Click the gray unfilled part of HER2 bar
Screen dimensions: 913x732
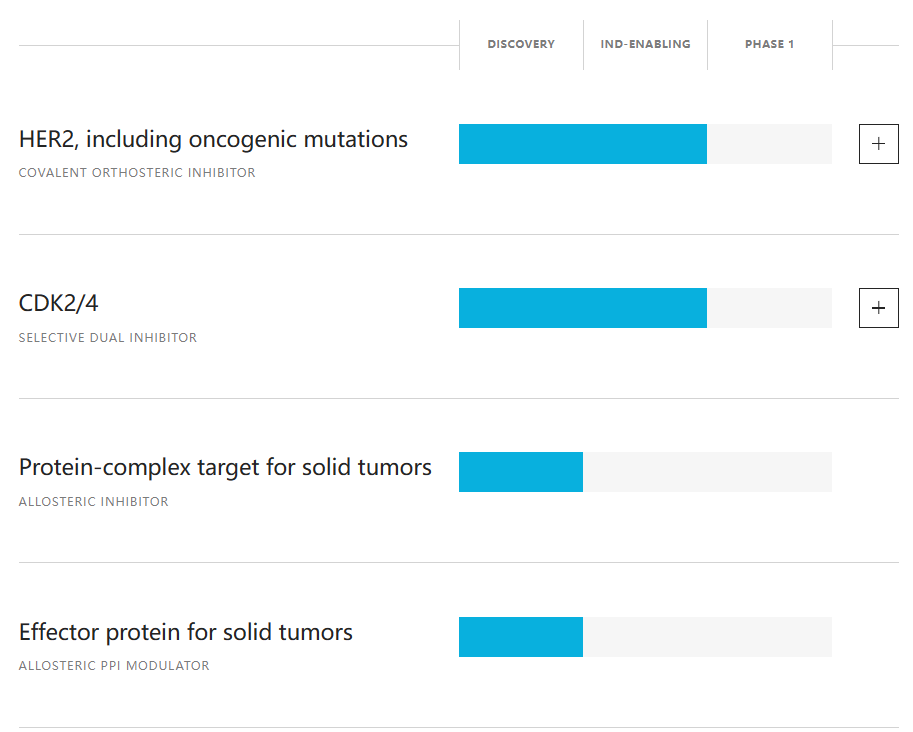click(x=769, y=144)
